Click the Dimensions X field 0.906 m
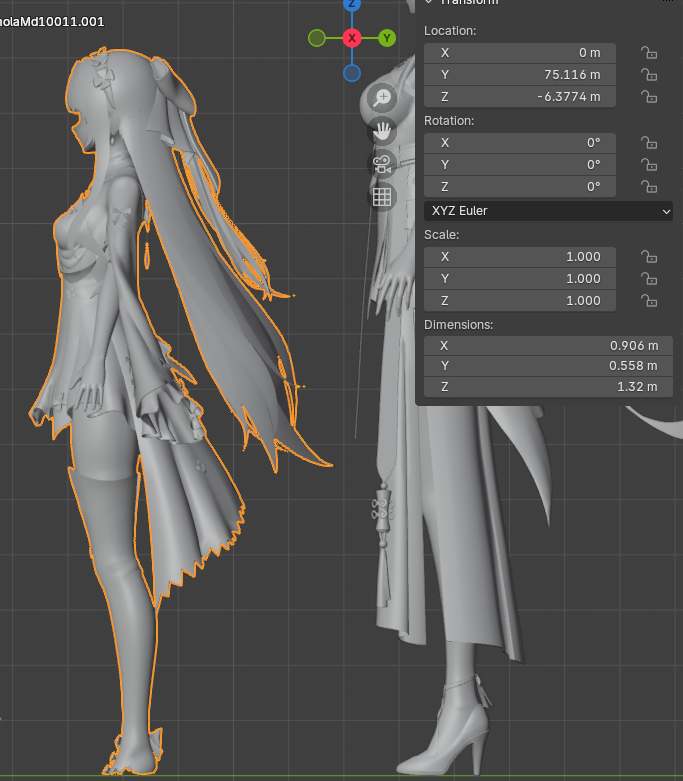The width and height of the screenshot is (683, 781). (548, 346)
